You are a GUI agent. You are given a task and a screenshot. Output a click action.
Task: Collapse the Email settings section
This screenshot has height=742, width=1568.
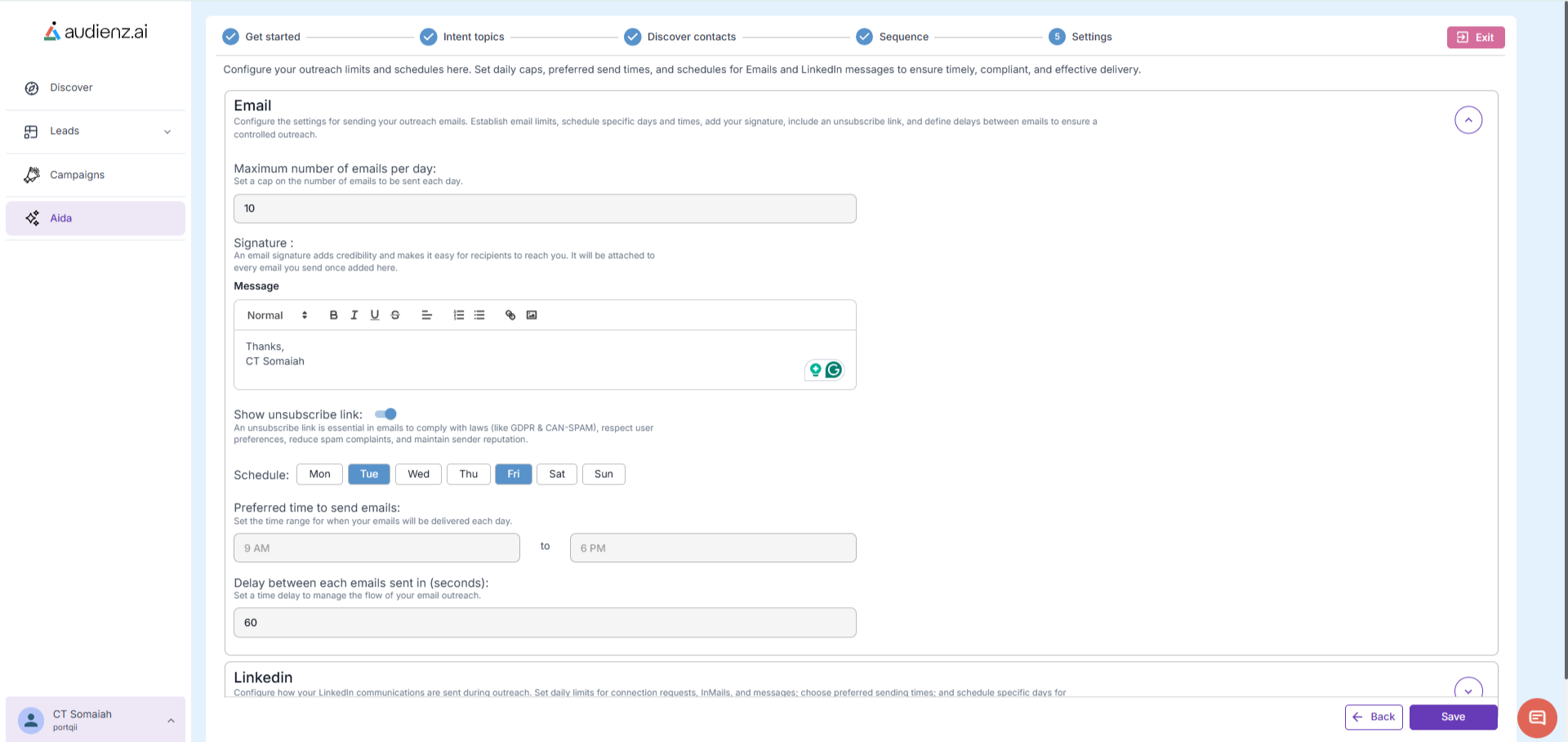[x=1468, y=120]
